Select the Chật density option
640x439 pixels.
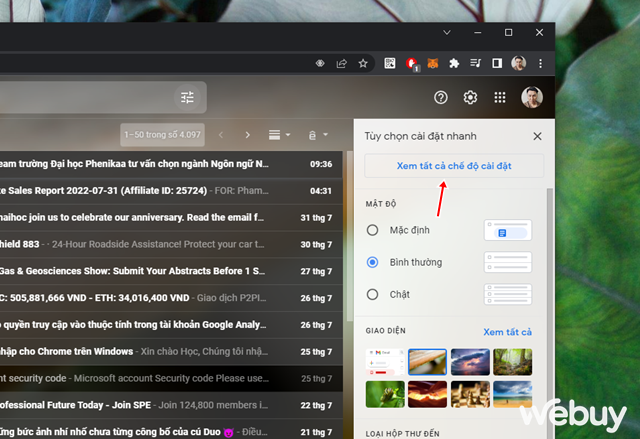coord(372,295)
